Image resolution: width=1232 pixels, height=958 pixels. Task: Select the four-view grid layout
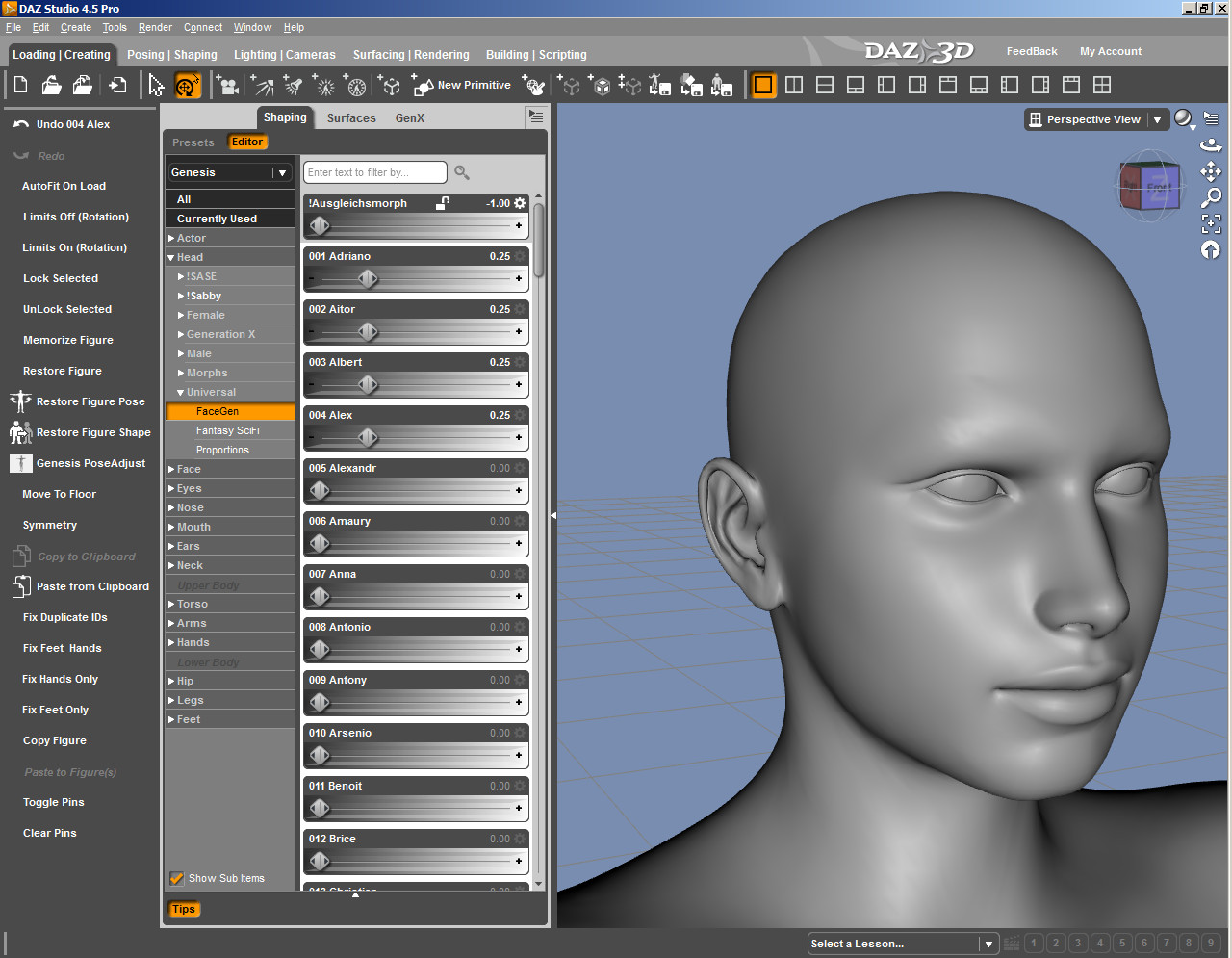(x=1102, y=86)
